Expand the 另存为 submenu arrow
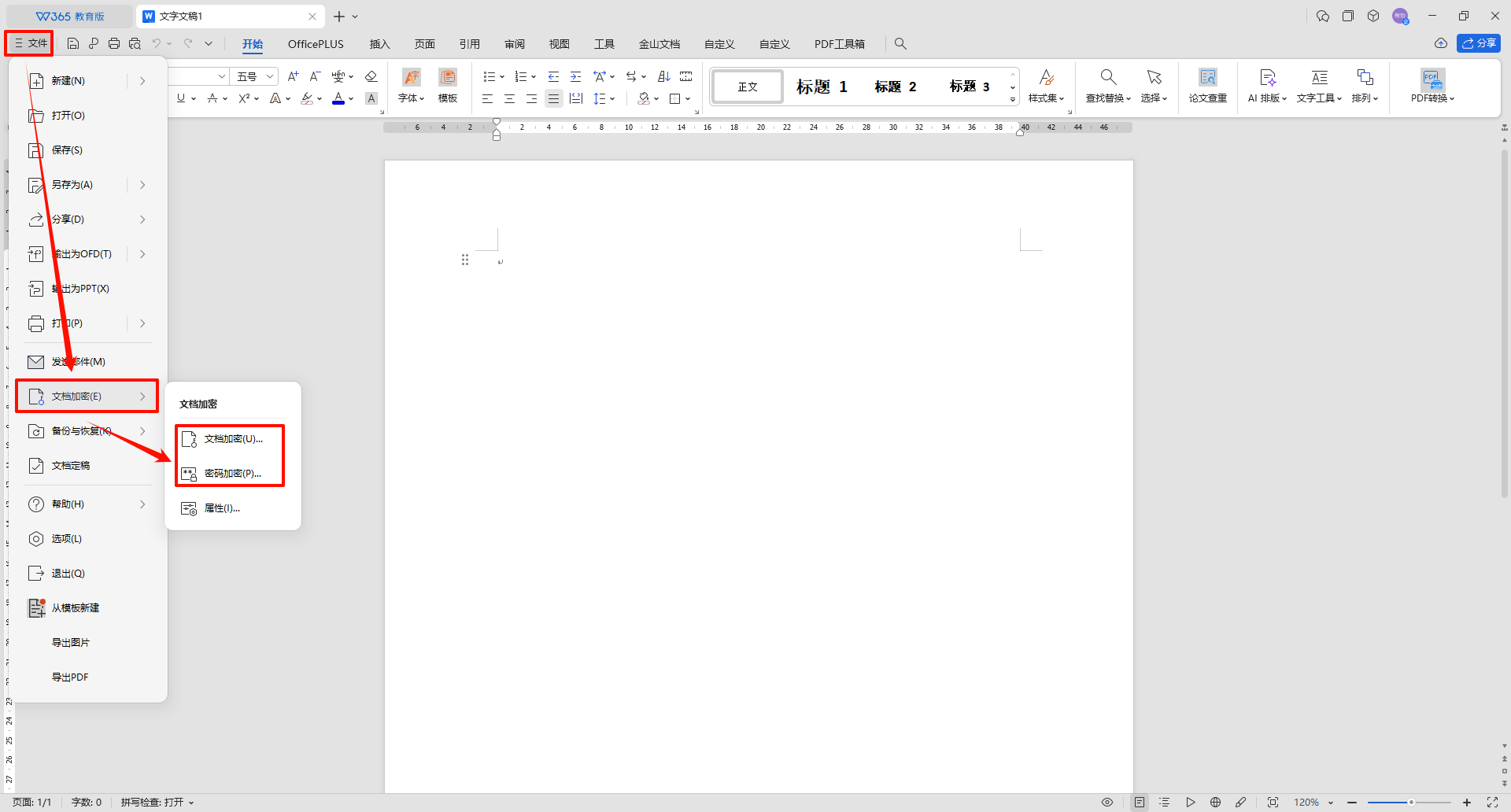Image resolution: width=1511 pixels, height=812 pixels. [142, 185]
